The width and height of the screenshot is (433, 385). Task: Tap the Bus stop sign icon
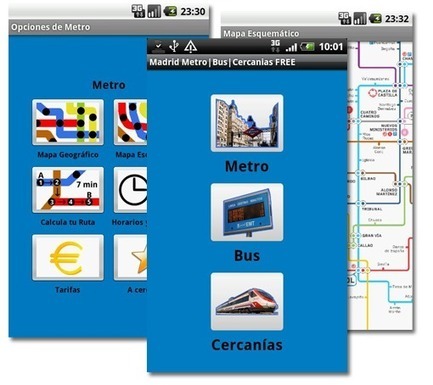coord(247,212)
